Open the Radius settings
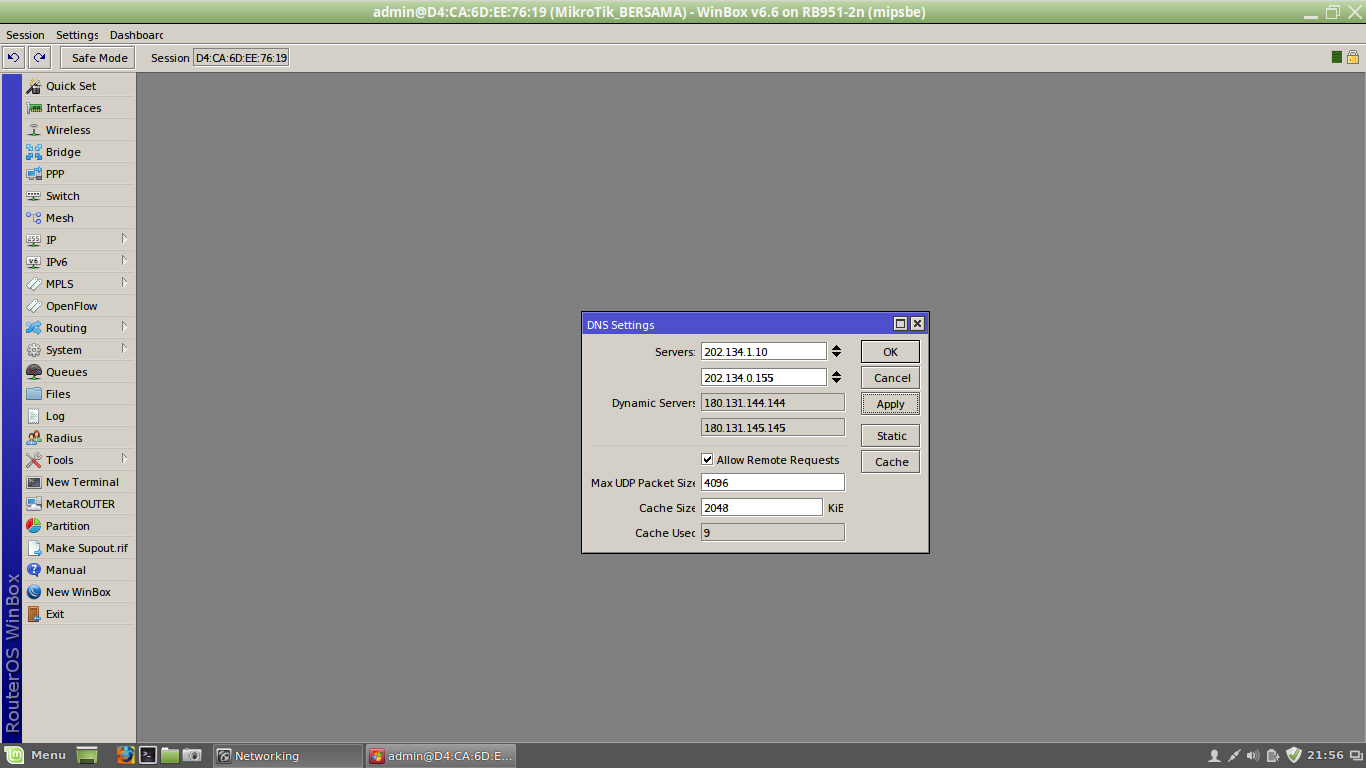The width and height of the screenshot is (1366, 768). [79, 438]
